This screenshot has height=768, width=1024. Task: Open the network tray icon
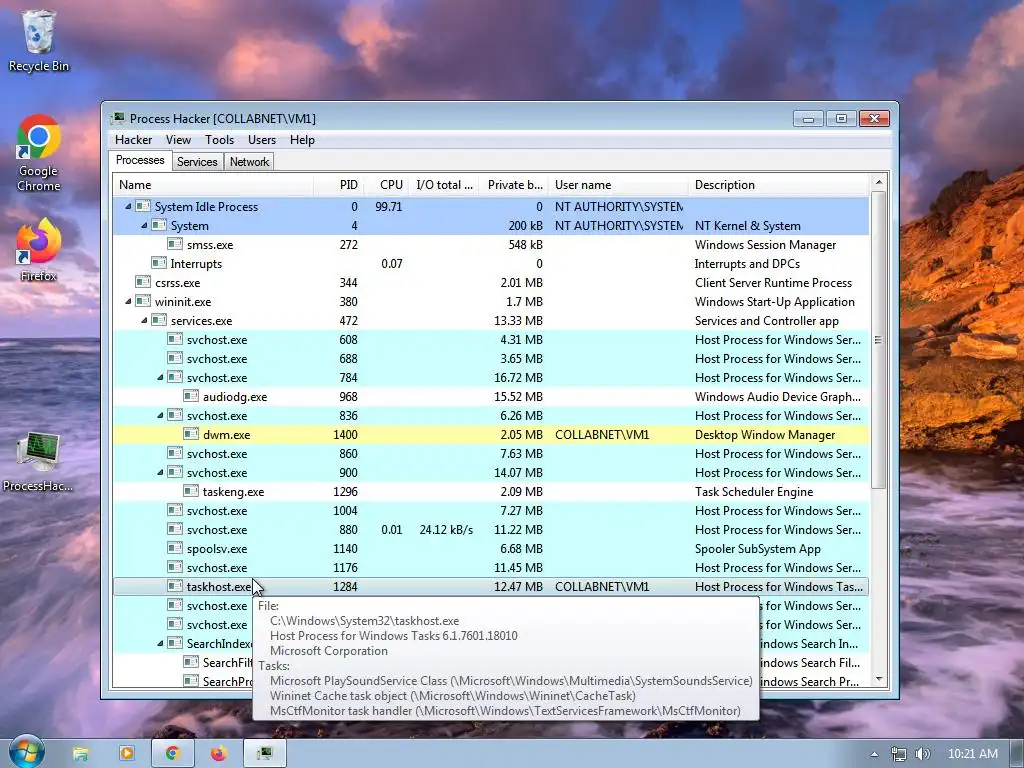(899, 754)
